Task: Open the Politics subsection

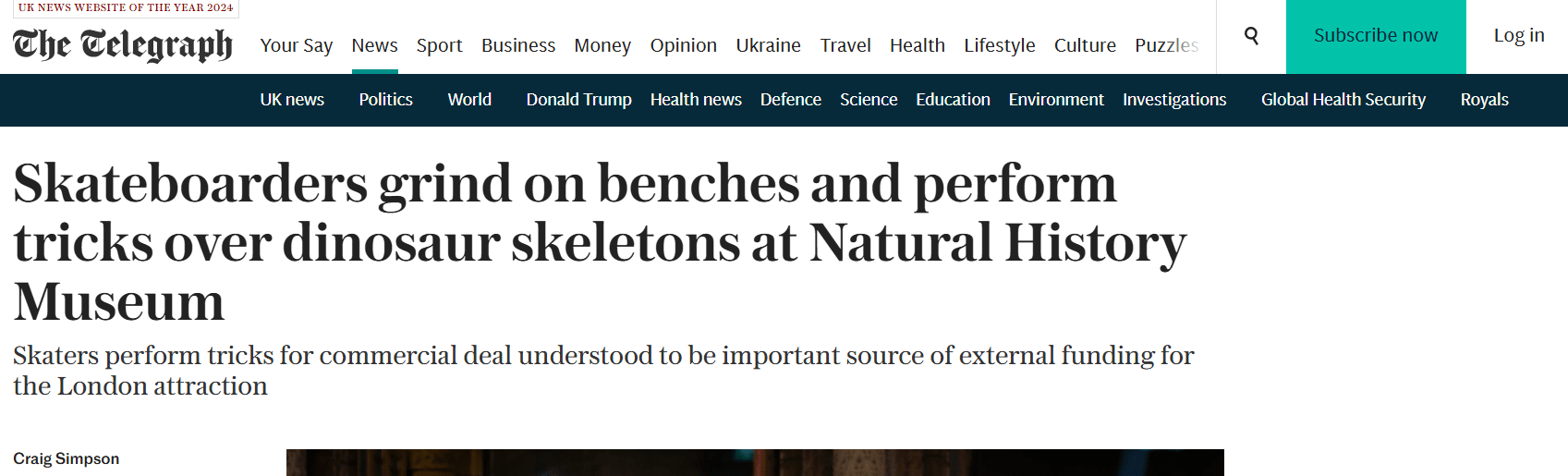Action: click(x=385, y=100)
